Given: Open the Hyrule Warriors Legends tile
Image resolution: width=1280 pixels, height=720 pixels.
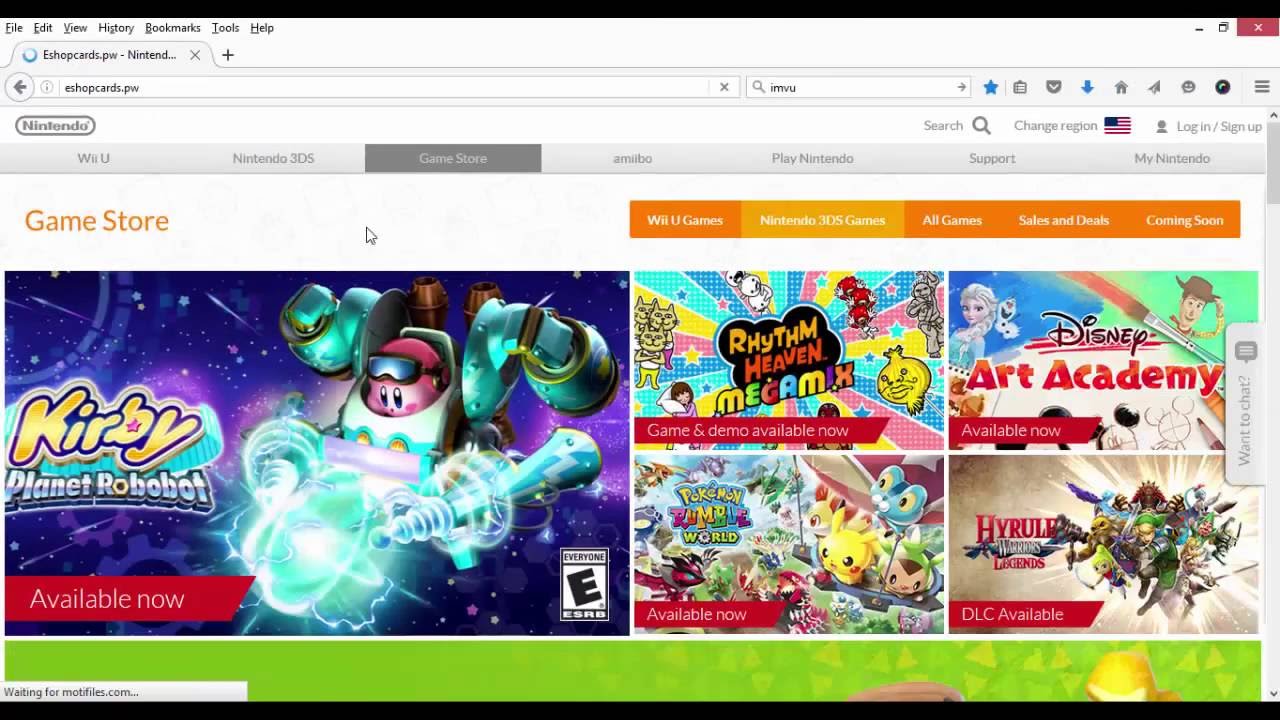Looking at the screenshot, I should [1103, 544].
